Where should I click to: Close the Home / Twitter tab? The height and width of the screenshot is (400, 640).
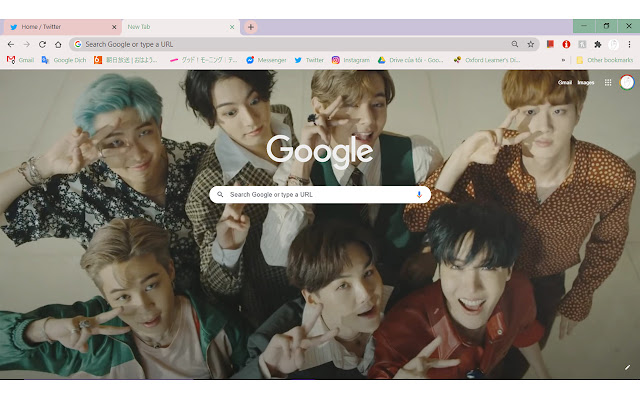click(114, 27)
